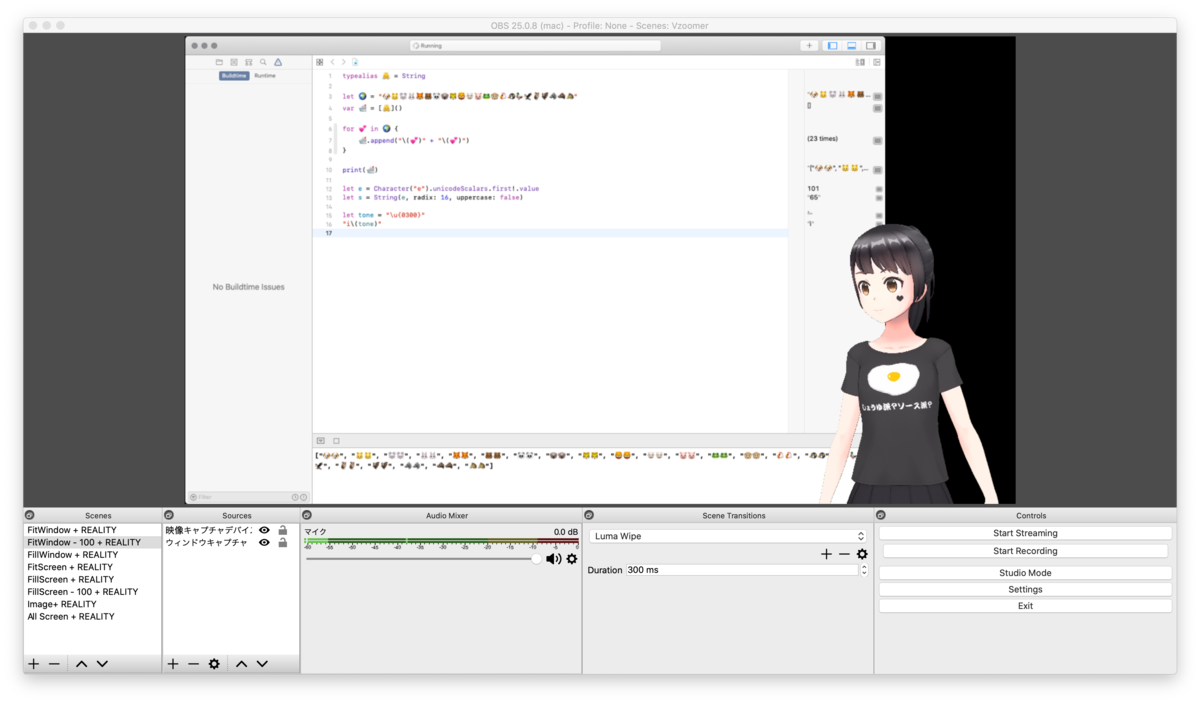Open issue navigator triangle icon in Xcode preview
1200x703 pixels.
pos(278,62)
